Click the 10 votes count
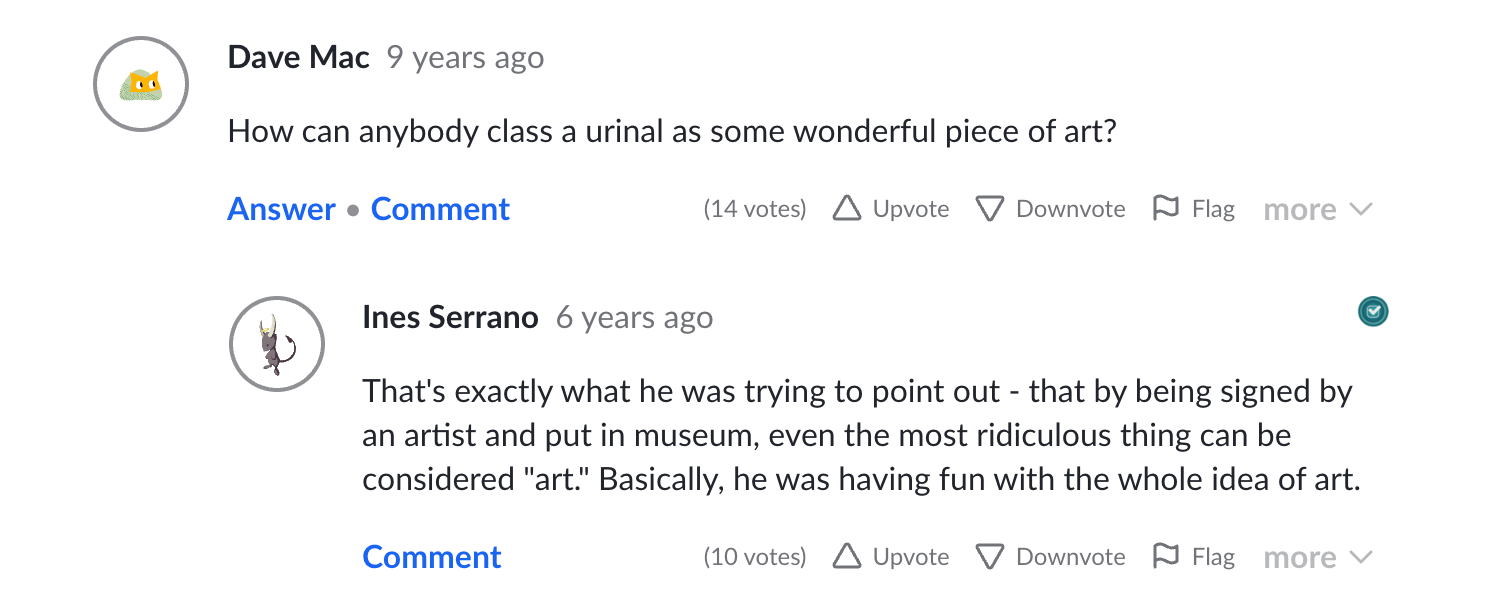1498x616 pixels. point(754,557)
